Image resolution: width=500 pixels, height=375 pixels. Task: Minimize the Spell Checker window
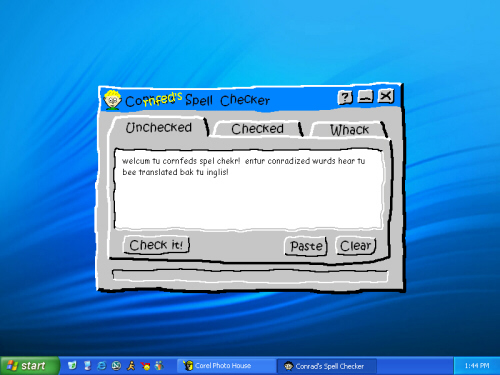(365, 97)
